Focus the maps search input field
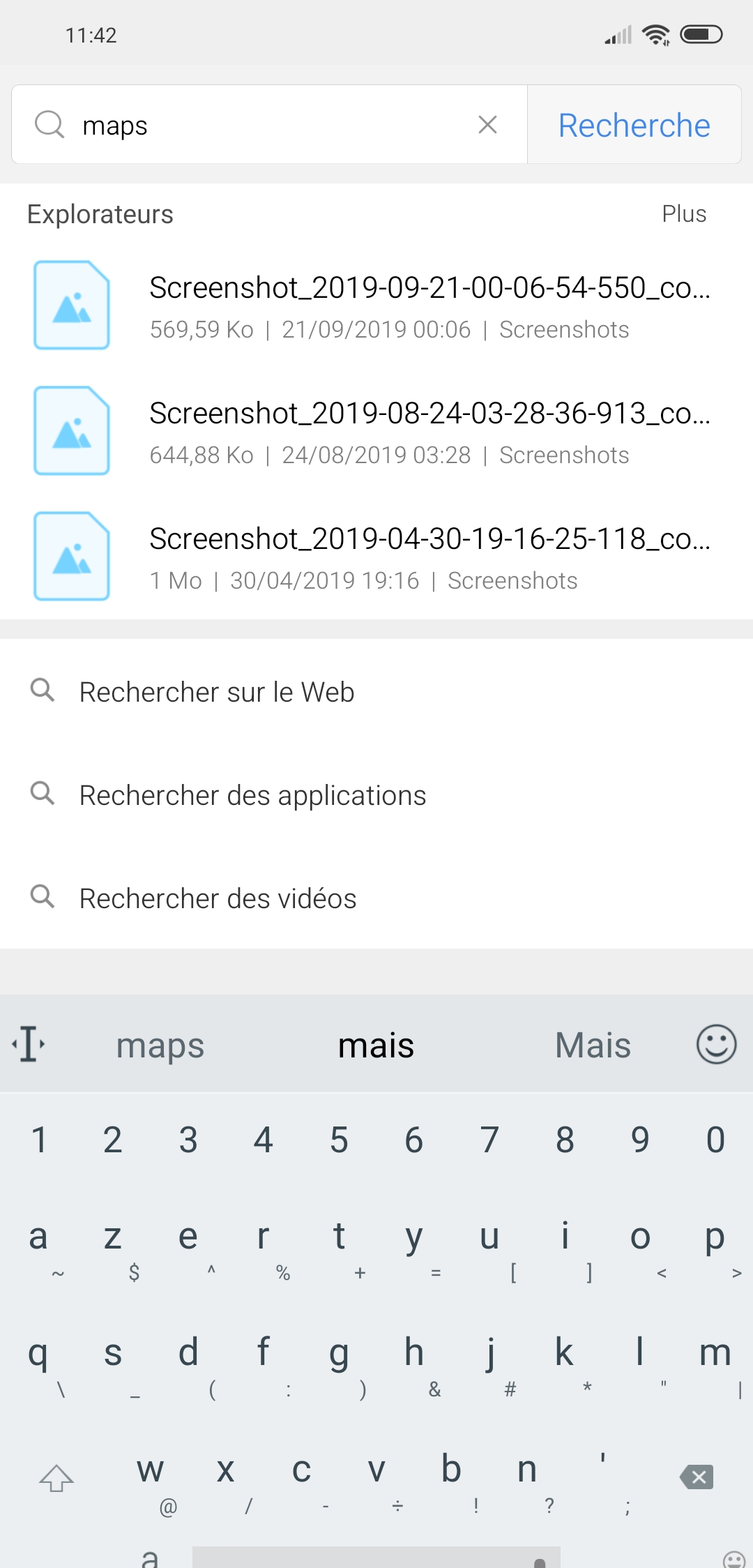This screenshot has width=753, height=1568. pyautogui.click(x=269, y=125)
